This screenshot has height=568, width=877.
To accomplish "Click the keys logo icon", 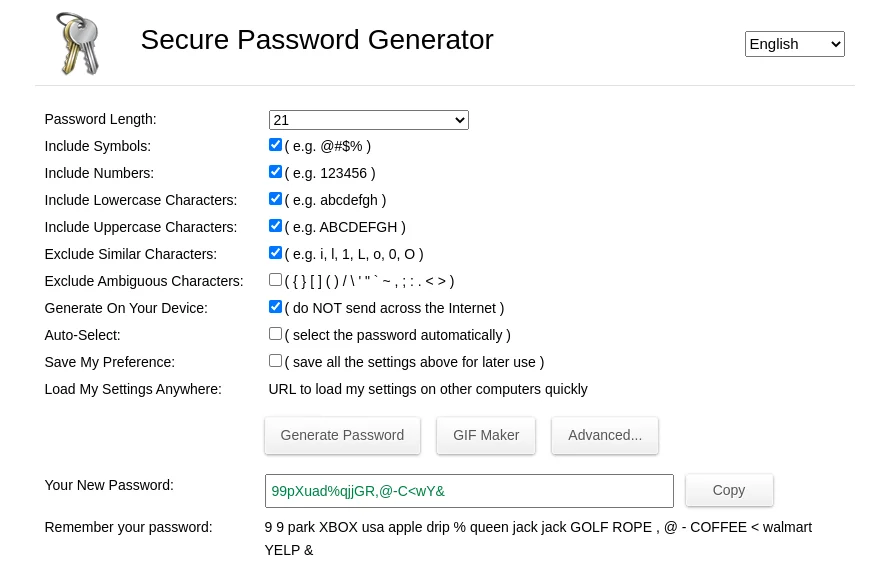I will [x=77, y=43].
